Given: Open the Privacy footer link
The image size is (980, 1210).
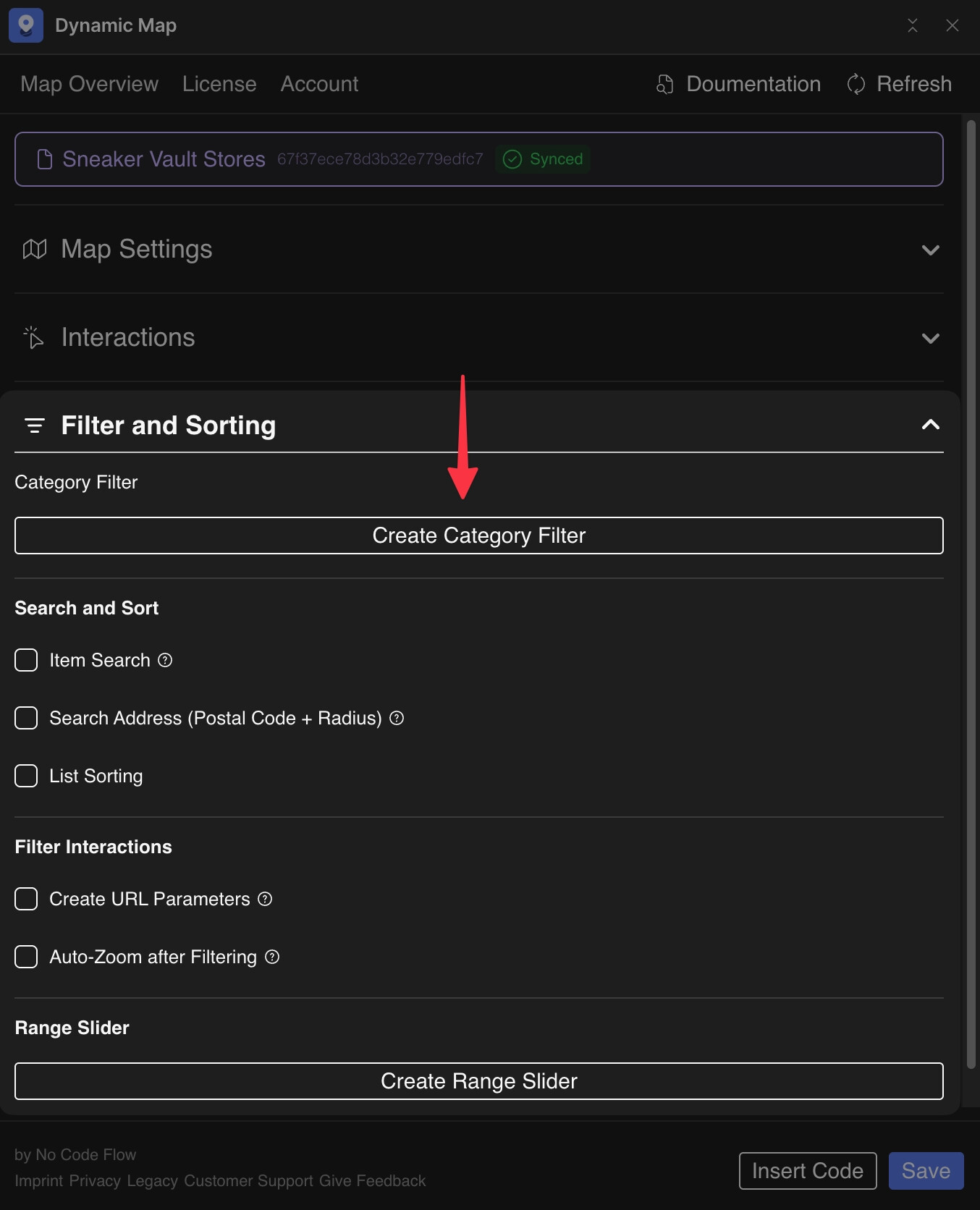Looking at the screenshot, I should click(x=95, y=1181).
